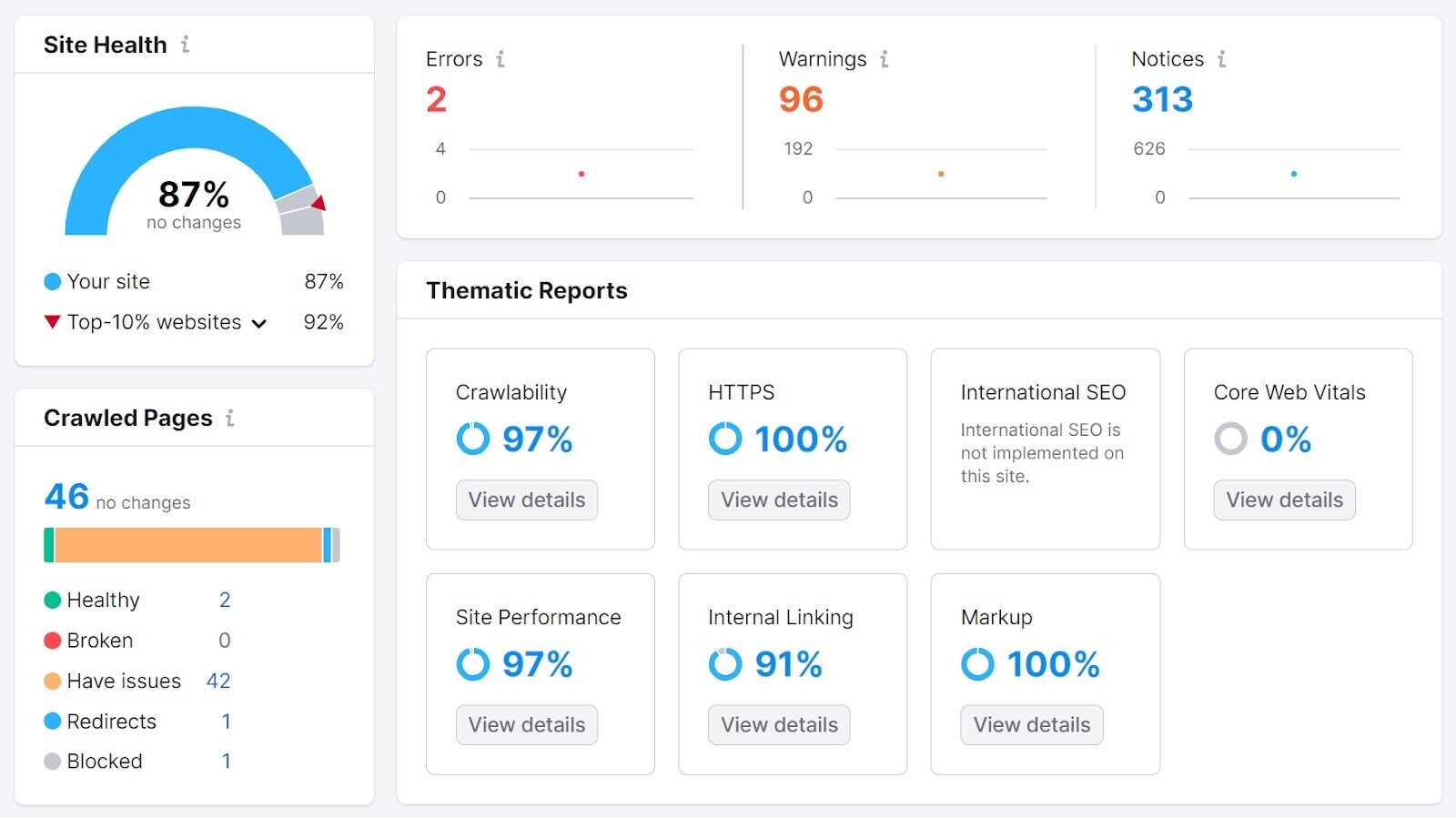This screenshot has width=1456, height=818.
Task: Switch to the Thematic Reports section header
Action: [527, 290]
